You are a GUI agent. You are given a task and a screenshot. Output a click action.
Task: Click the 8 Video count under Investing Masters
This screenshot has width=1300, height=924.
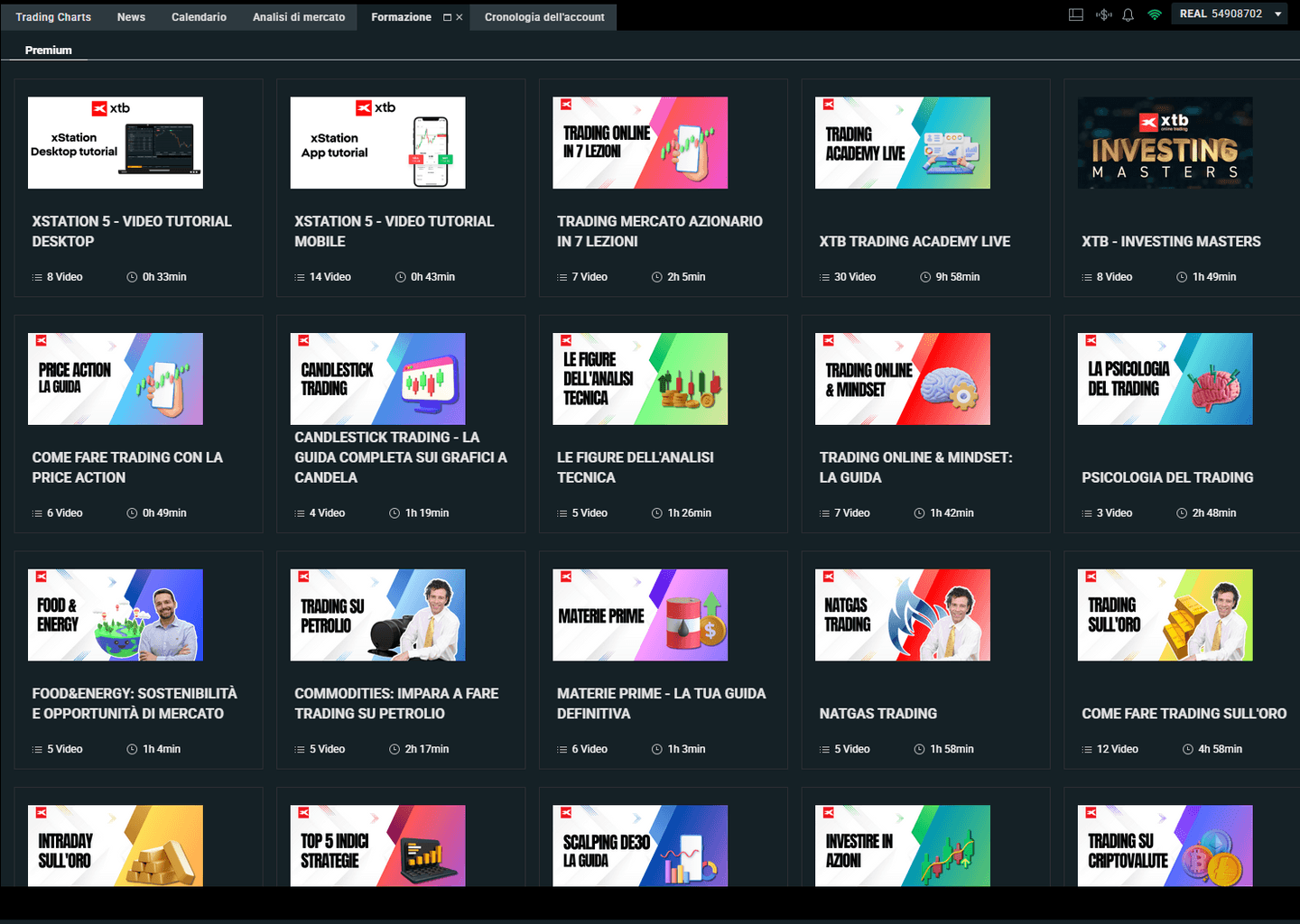coord(1114,277)
